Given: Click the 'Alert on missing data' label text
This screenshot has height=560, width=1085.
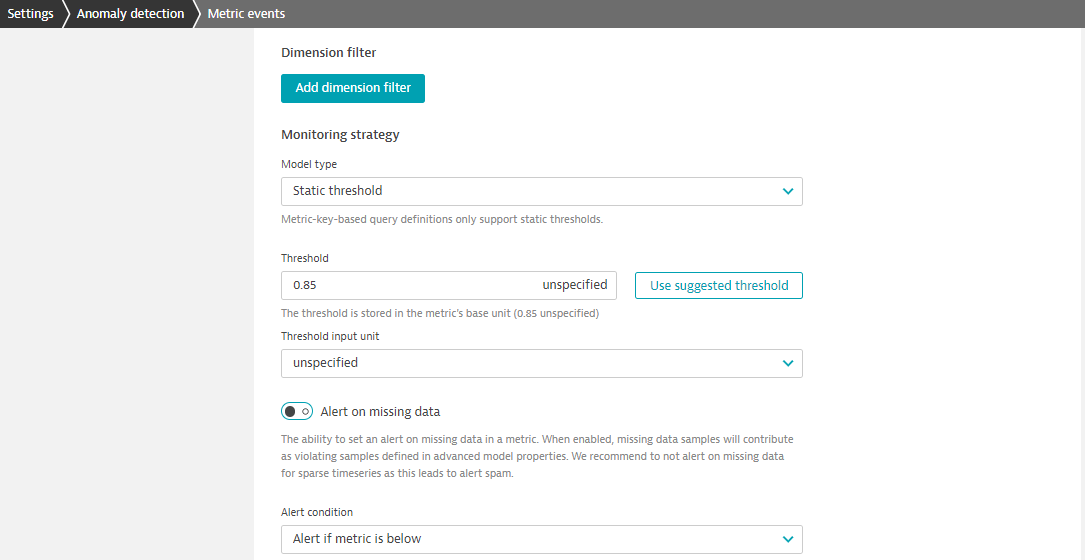Looking at the screenshot, I should (380, 411).
